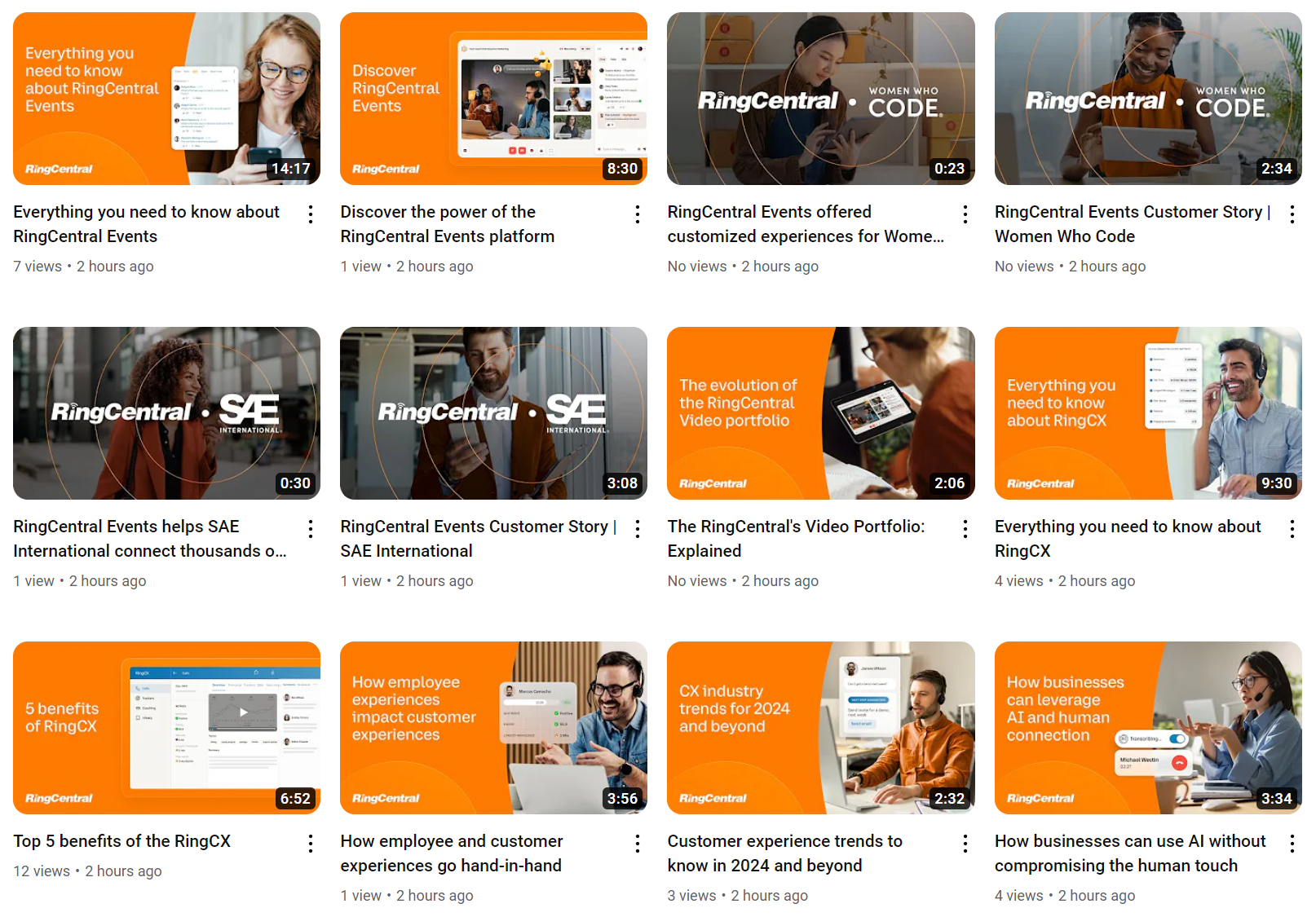Open the 'AI and human connection' thumbnail

click(1148, 728)
